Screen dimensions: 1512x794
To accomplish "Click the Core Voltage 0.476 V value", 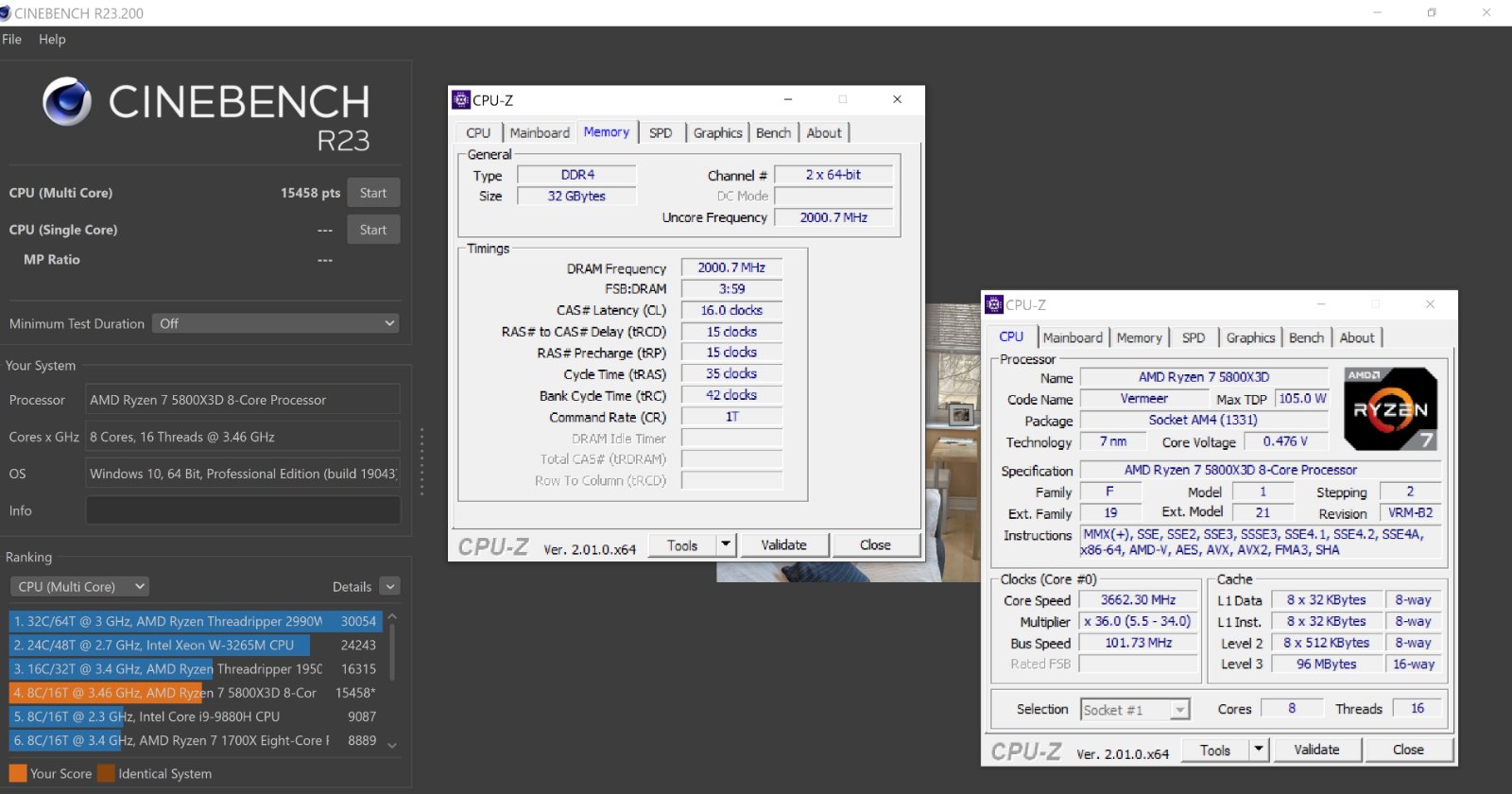I will point(1285,441).
